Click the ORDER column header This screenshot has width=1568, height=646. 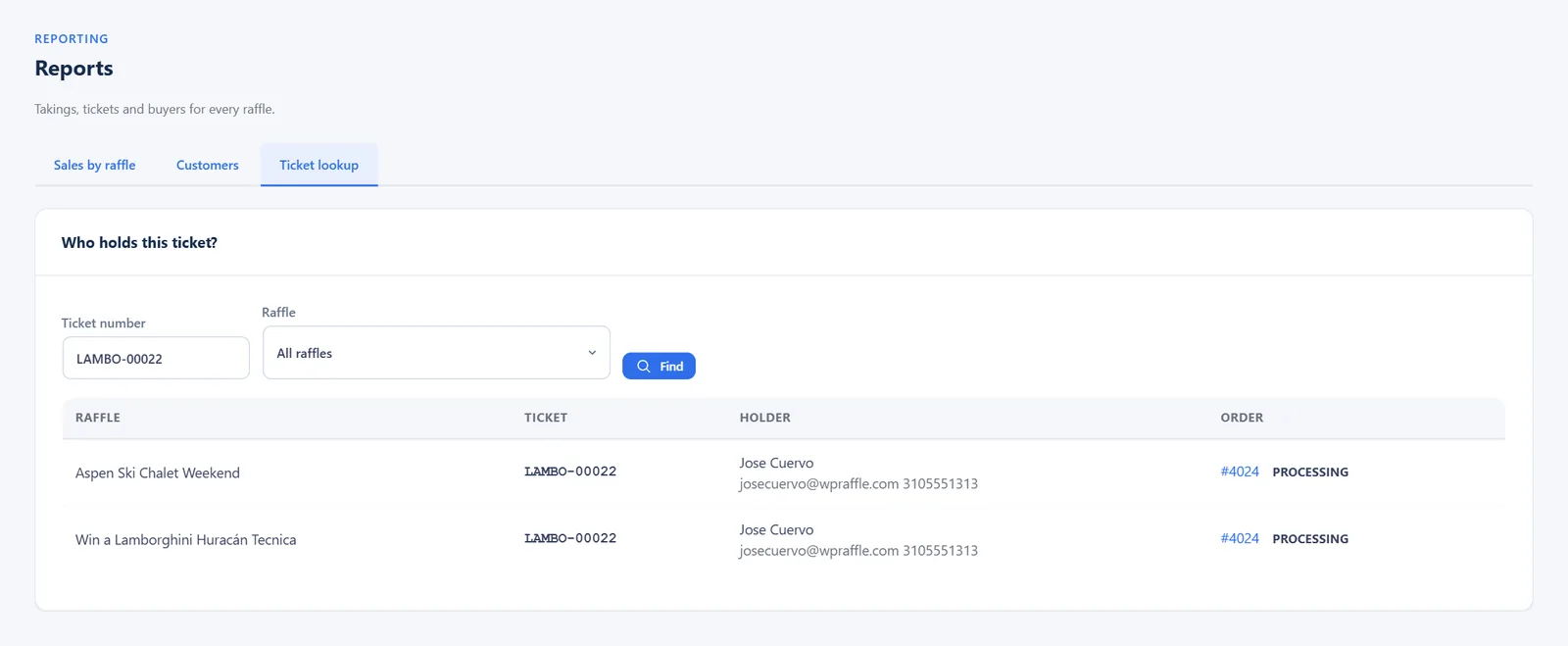[1242, 418]
